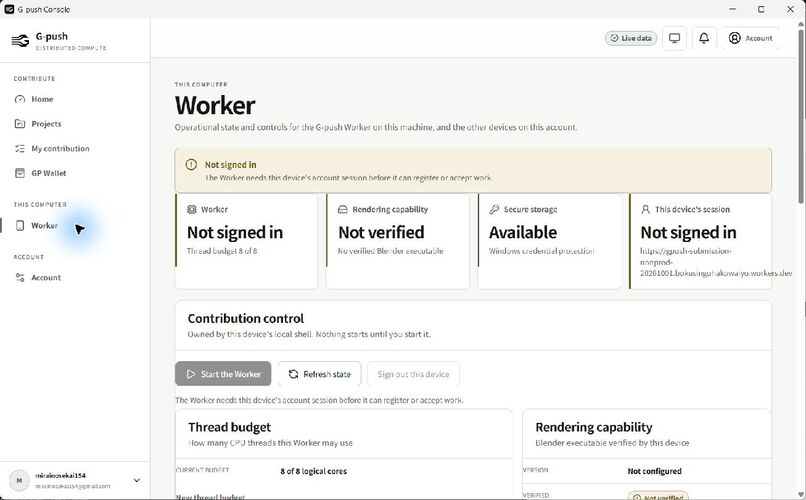Click Sign out this device button
Image resolution: width=806 pixels, height=500 pixels.
tap(413, 374)
